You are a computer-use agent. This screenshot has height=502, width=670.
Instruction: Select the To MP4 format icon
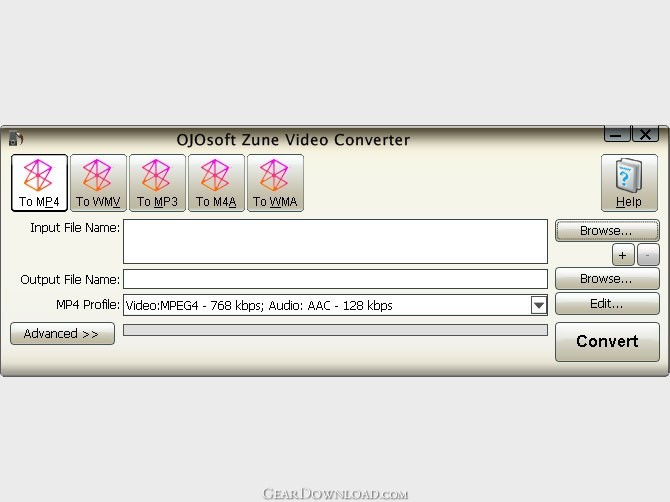39,183
